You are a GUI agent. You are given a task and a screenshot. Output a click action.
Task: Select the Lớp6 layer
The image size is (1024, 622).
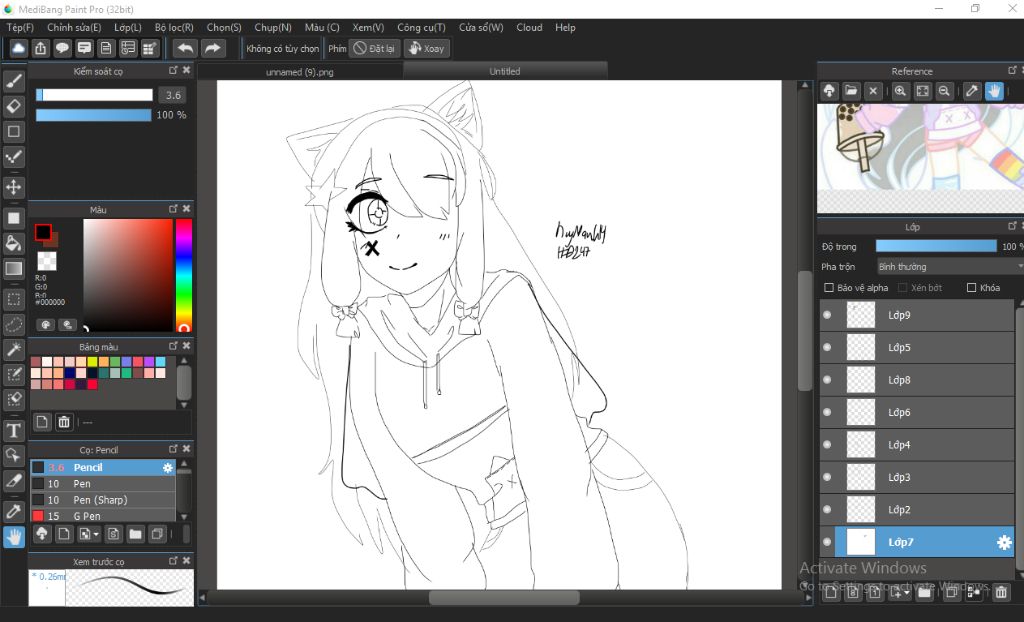(917, 412)
